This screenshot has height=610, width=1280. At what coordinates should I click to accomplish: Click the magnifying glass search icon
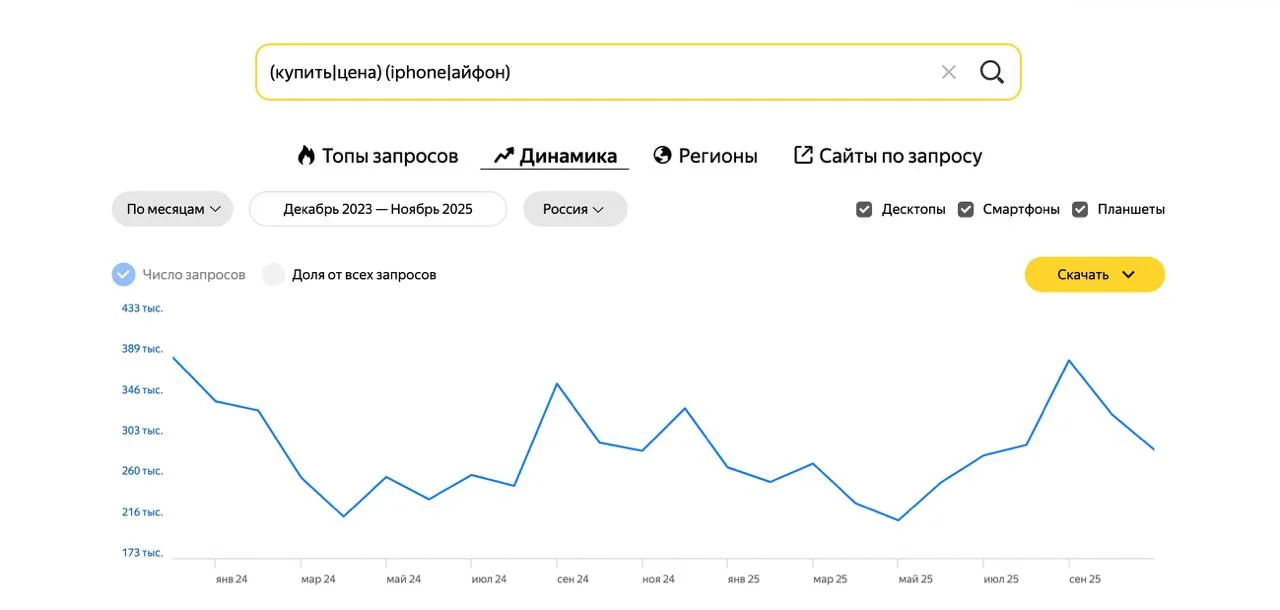(x=991, y=72)
